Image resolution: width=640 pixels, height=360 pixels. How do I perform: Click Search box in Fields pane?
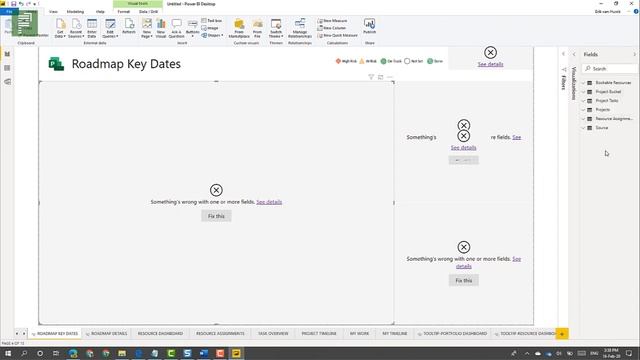[x=610, y=69]
